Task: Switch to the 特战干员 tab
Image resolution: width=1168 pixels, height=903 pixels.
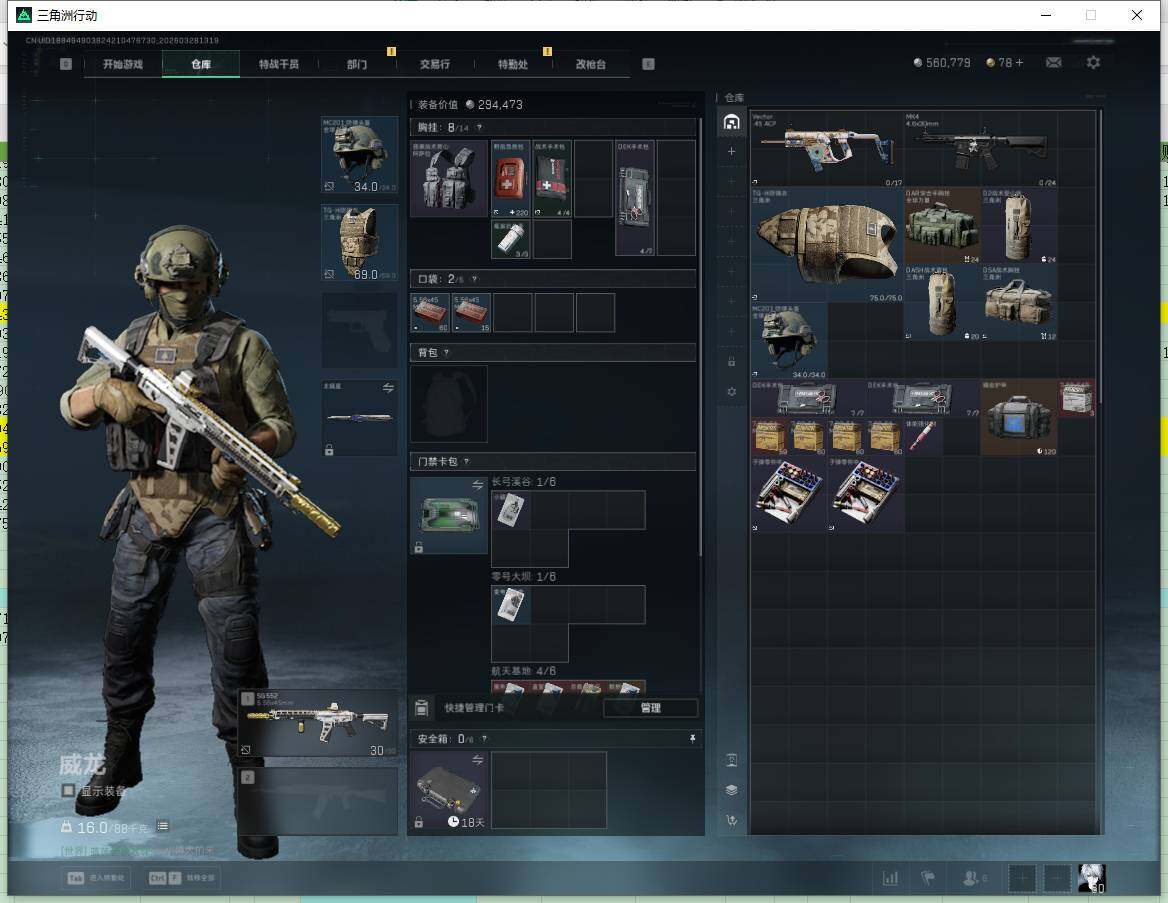Action: pos(279,64)
